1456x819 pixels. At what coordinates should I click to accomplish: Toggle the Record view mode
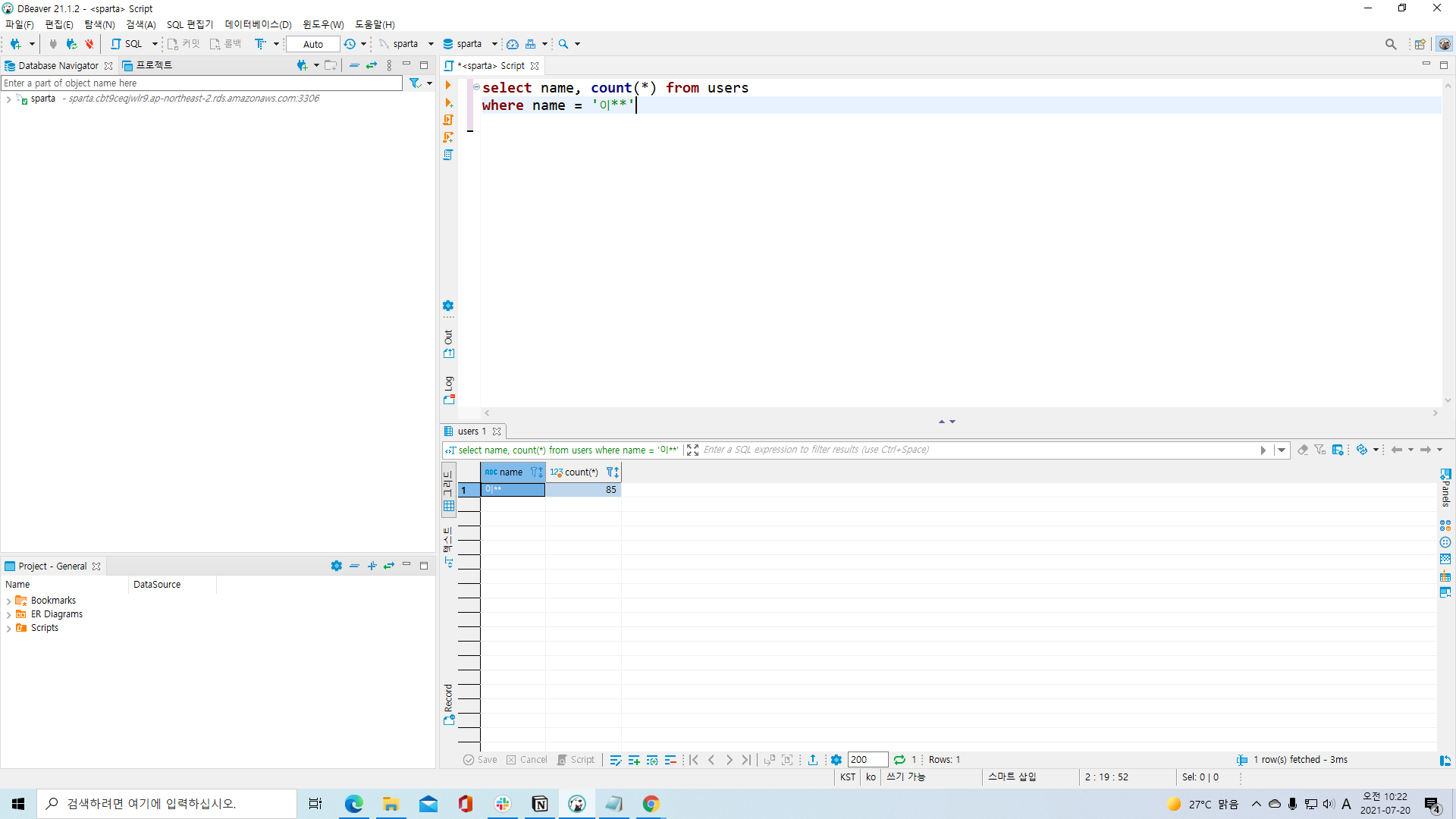(449, 704)
